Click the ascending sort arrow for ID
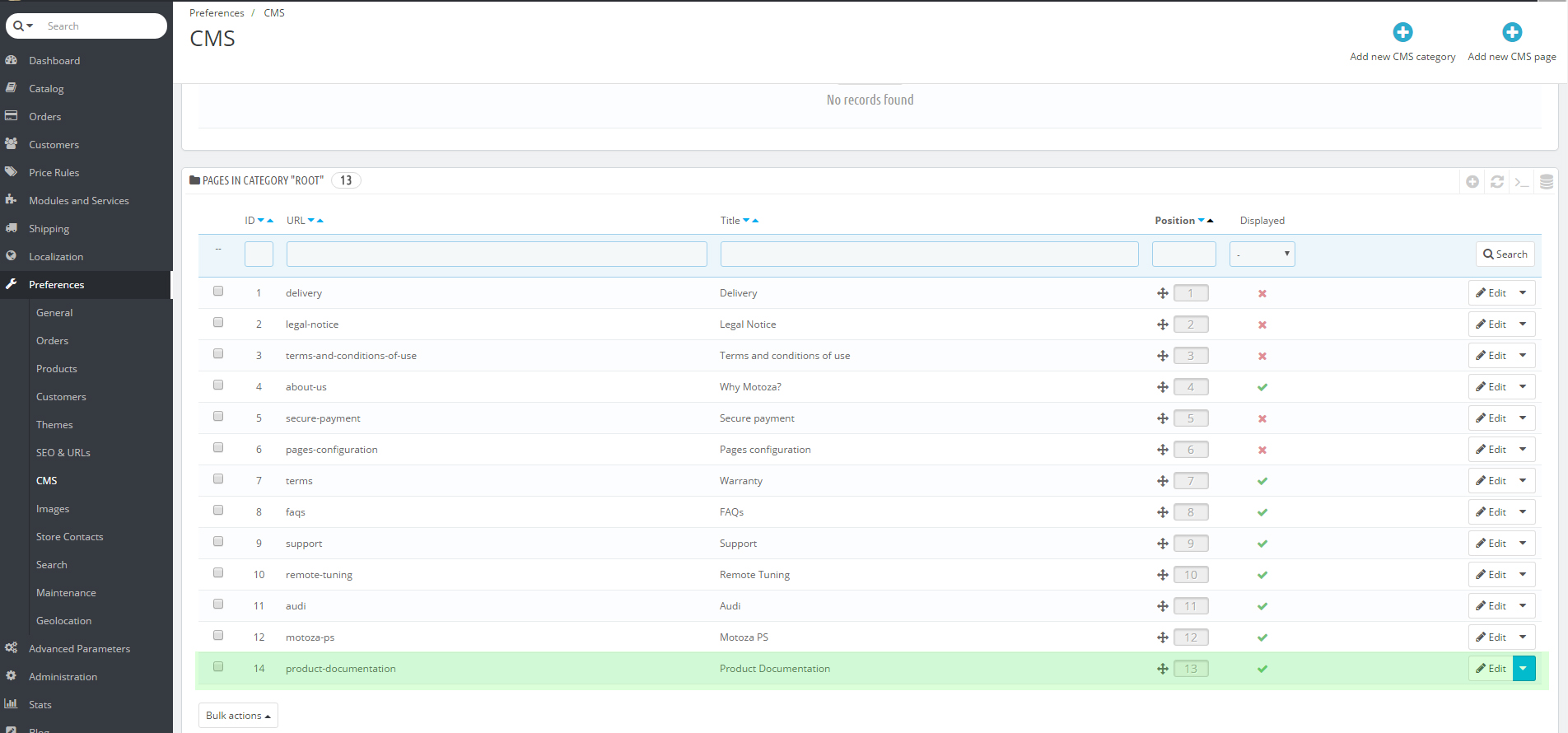Viewport: 1568px width, 733px height. click(x=270, y=221)
